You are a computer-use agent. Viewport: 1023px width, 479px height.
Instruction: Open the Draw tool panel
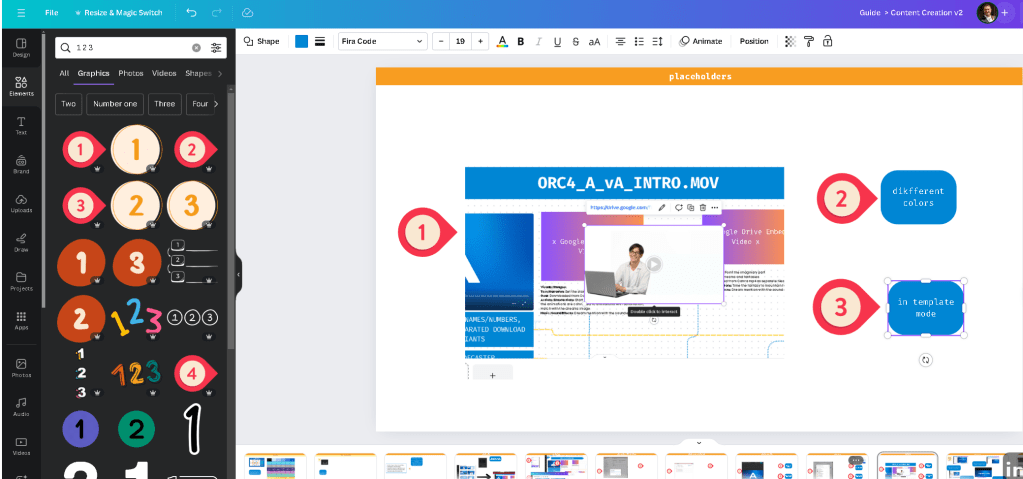tap(21, 242)
